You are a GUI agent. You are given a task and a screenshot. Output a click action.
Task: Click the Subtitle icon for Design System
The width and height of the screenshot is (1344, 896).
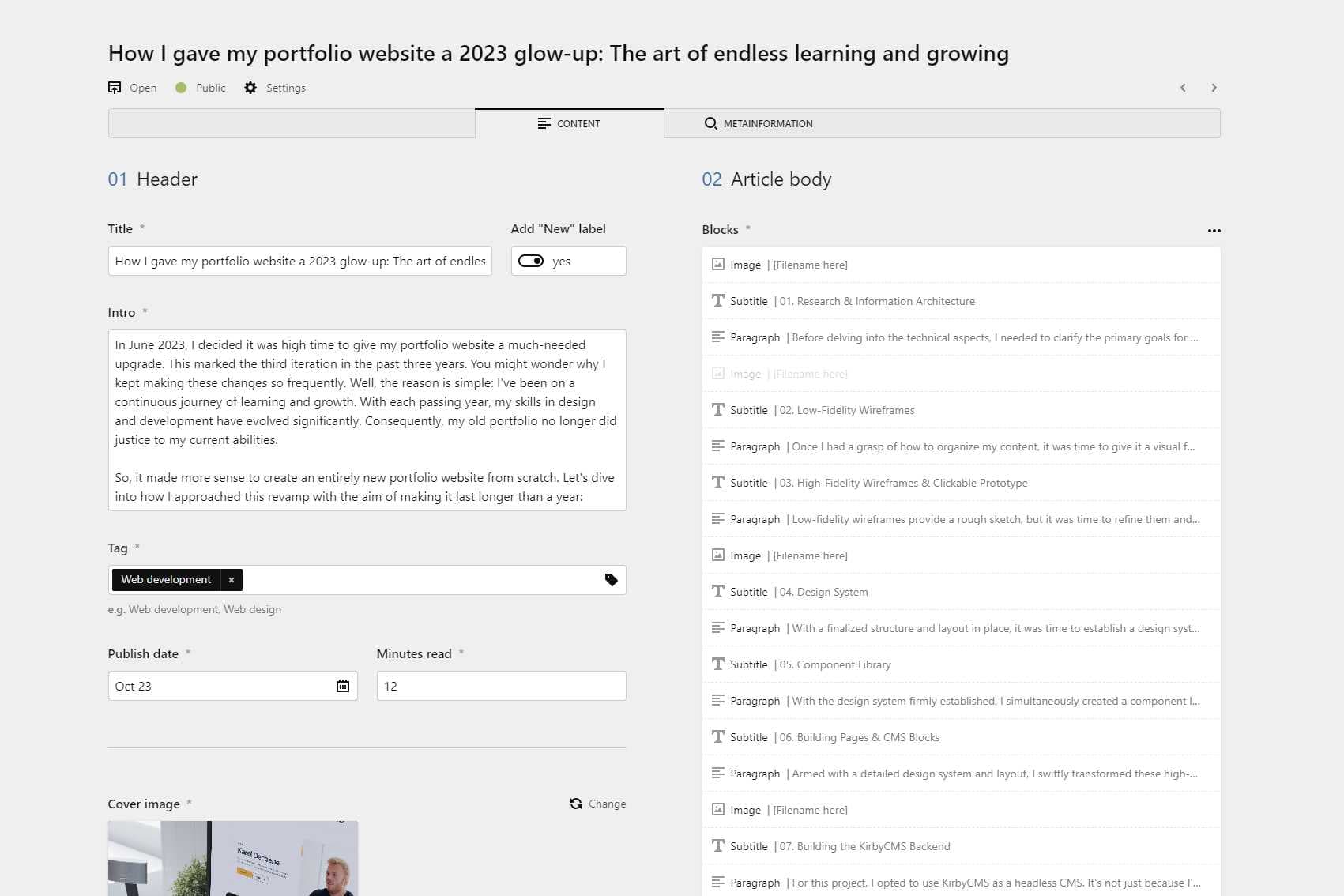(718, 592)
